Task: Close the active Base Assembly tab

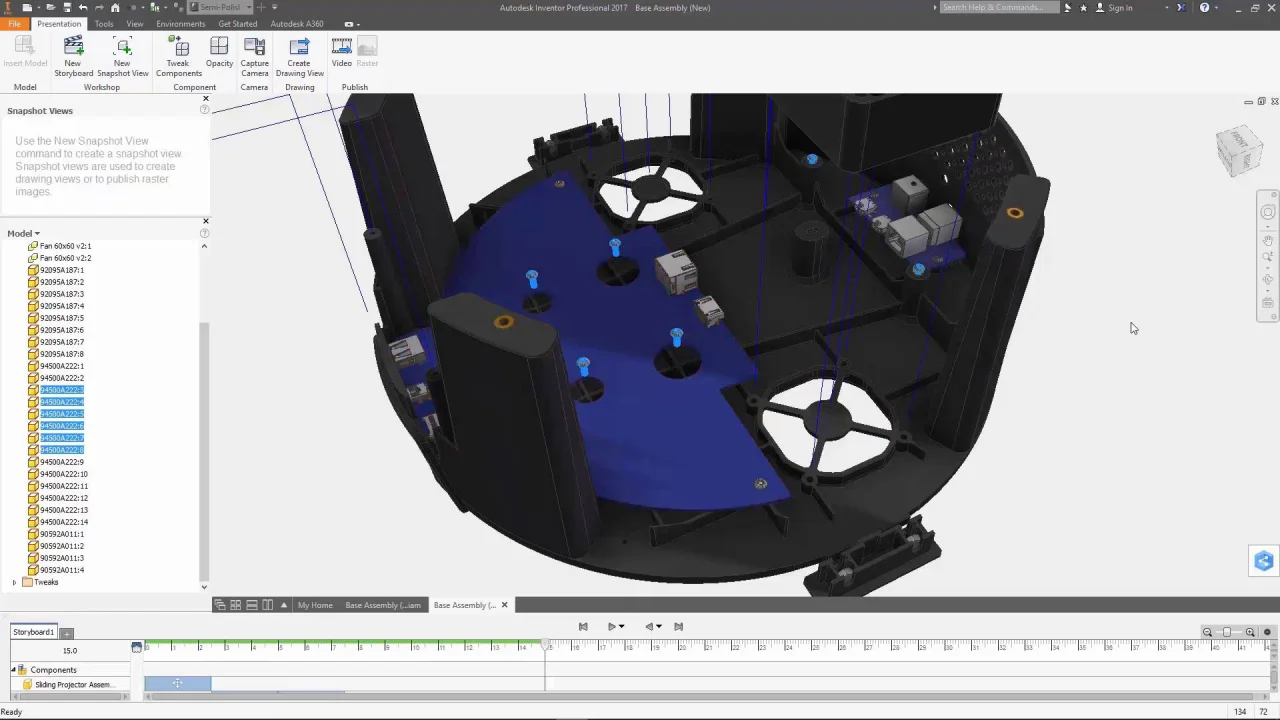Action: point(504,605)
